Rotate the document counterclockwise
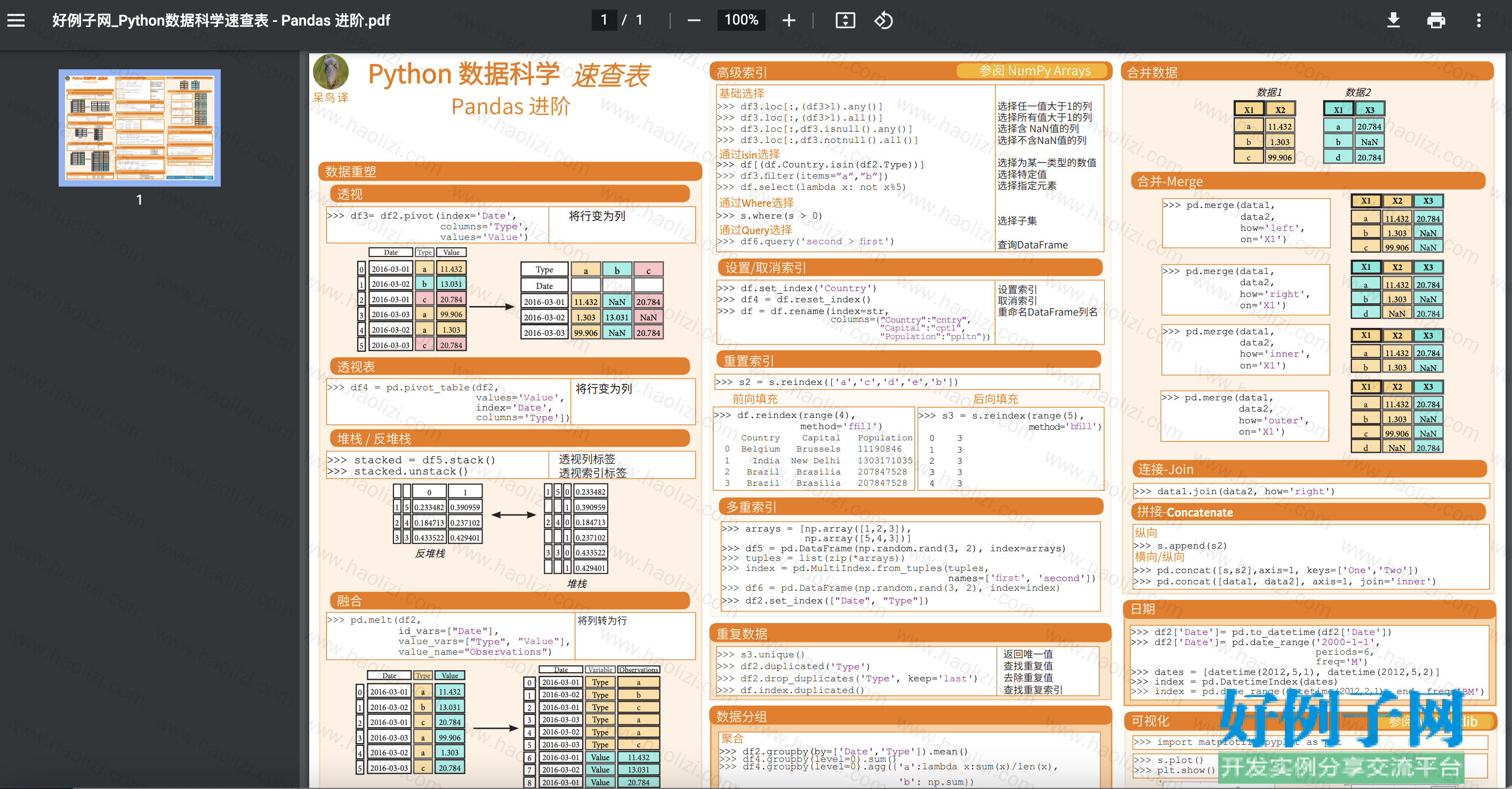 point(883,21)
